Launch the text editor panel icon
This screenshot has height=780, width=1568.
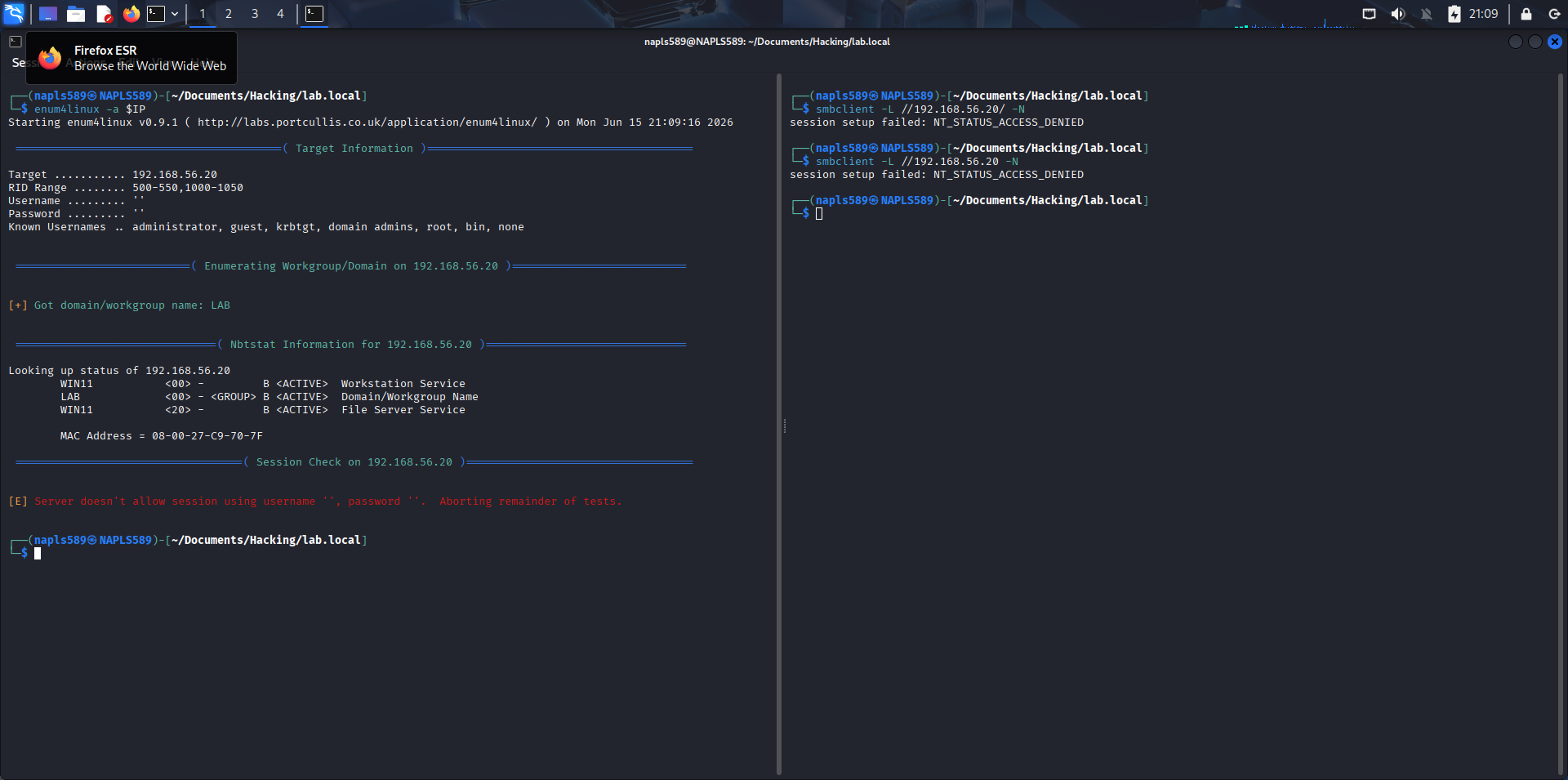point(104,14)
